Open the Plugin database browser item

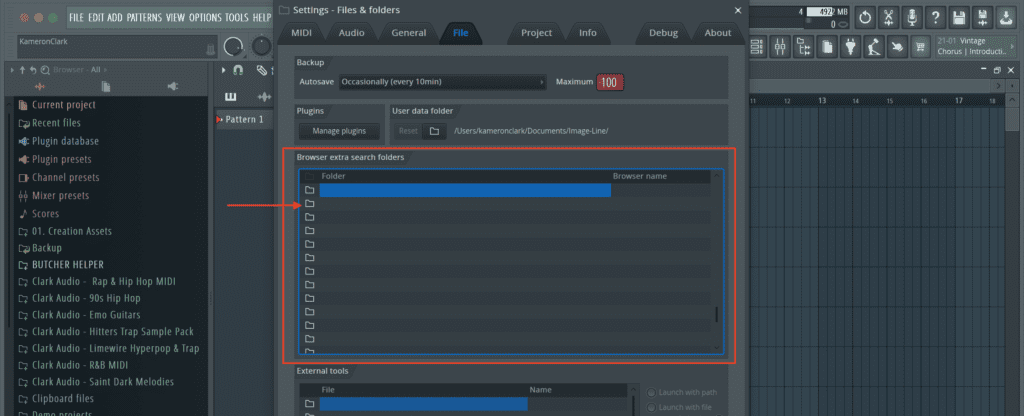coord(59,141)
